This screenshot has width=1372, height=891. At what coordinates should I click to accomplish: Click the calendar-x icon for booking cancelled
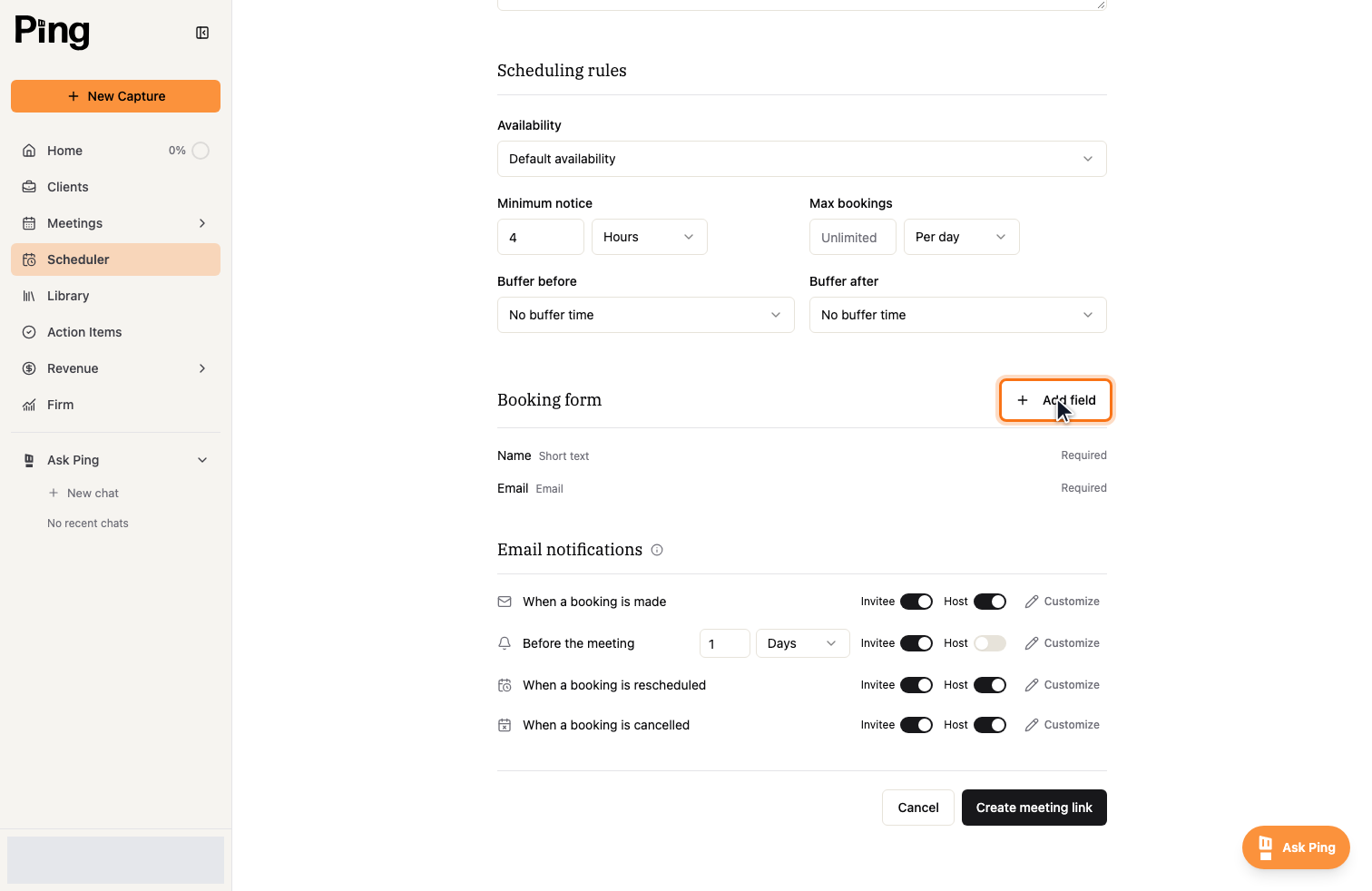click(505, 725)
